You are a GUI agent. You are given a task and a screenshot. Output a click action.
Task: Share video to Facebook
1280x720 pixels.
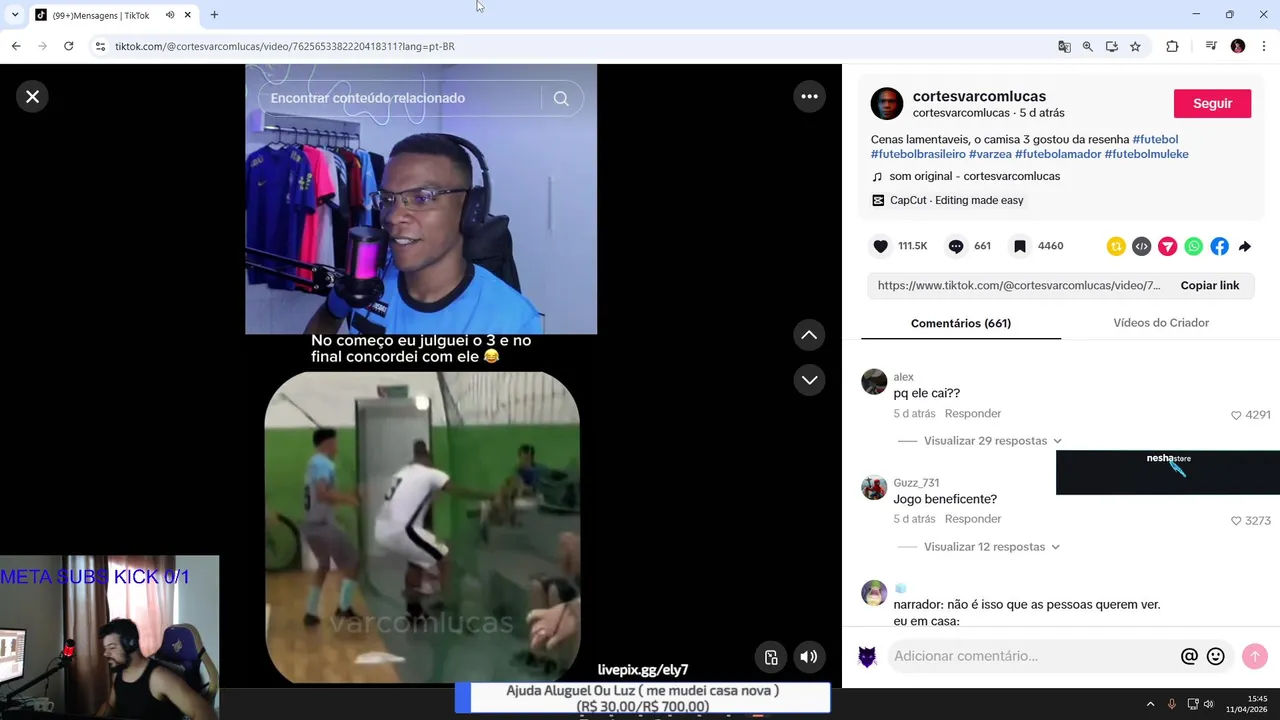[1219, 246]
